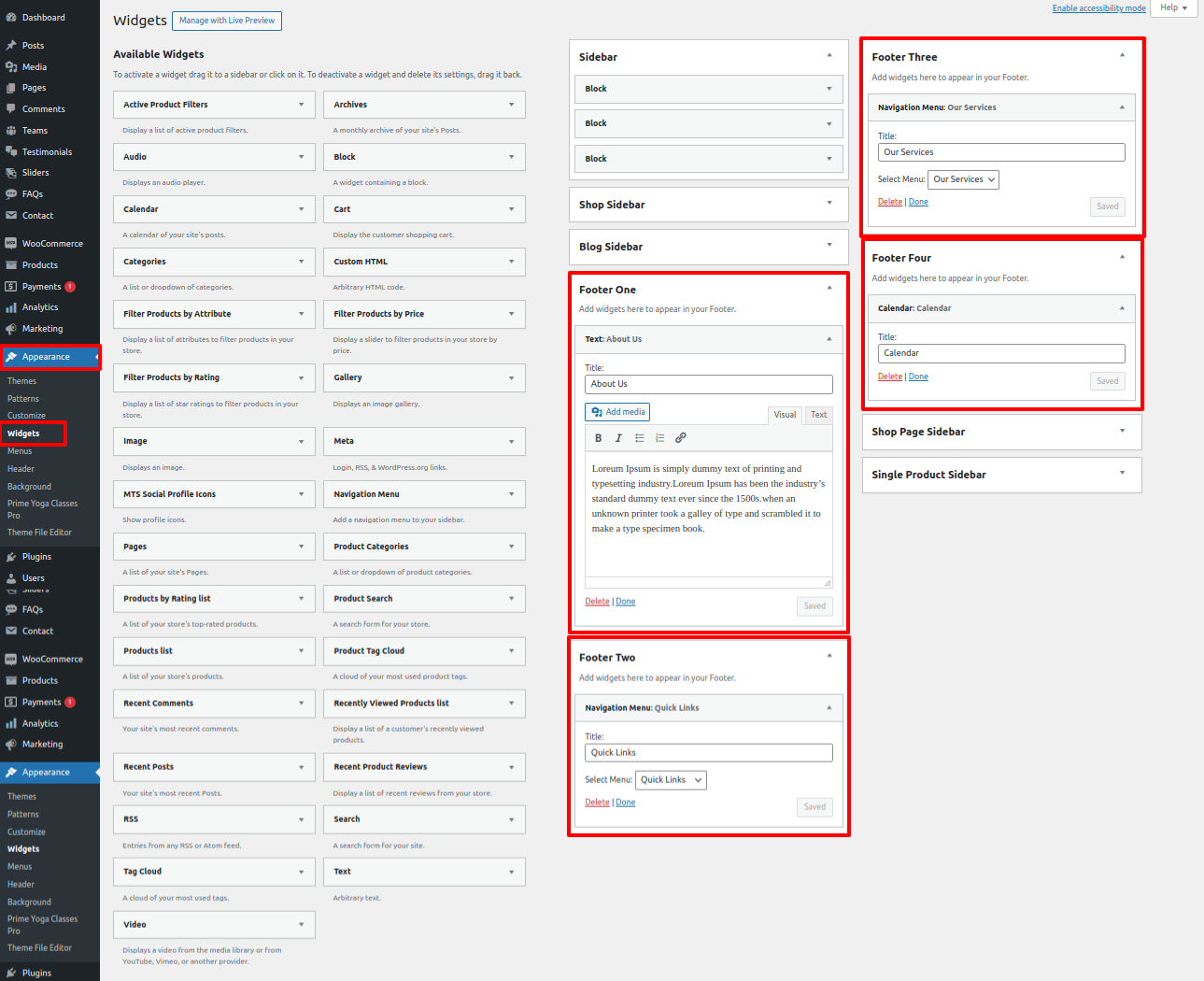Collapse the Footer One widget area
The image size is (1204, 981).
coord(829,288)
